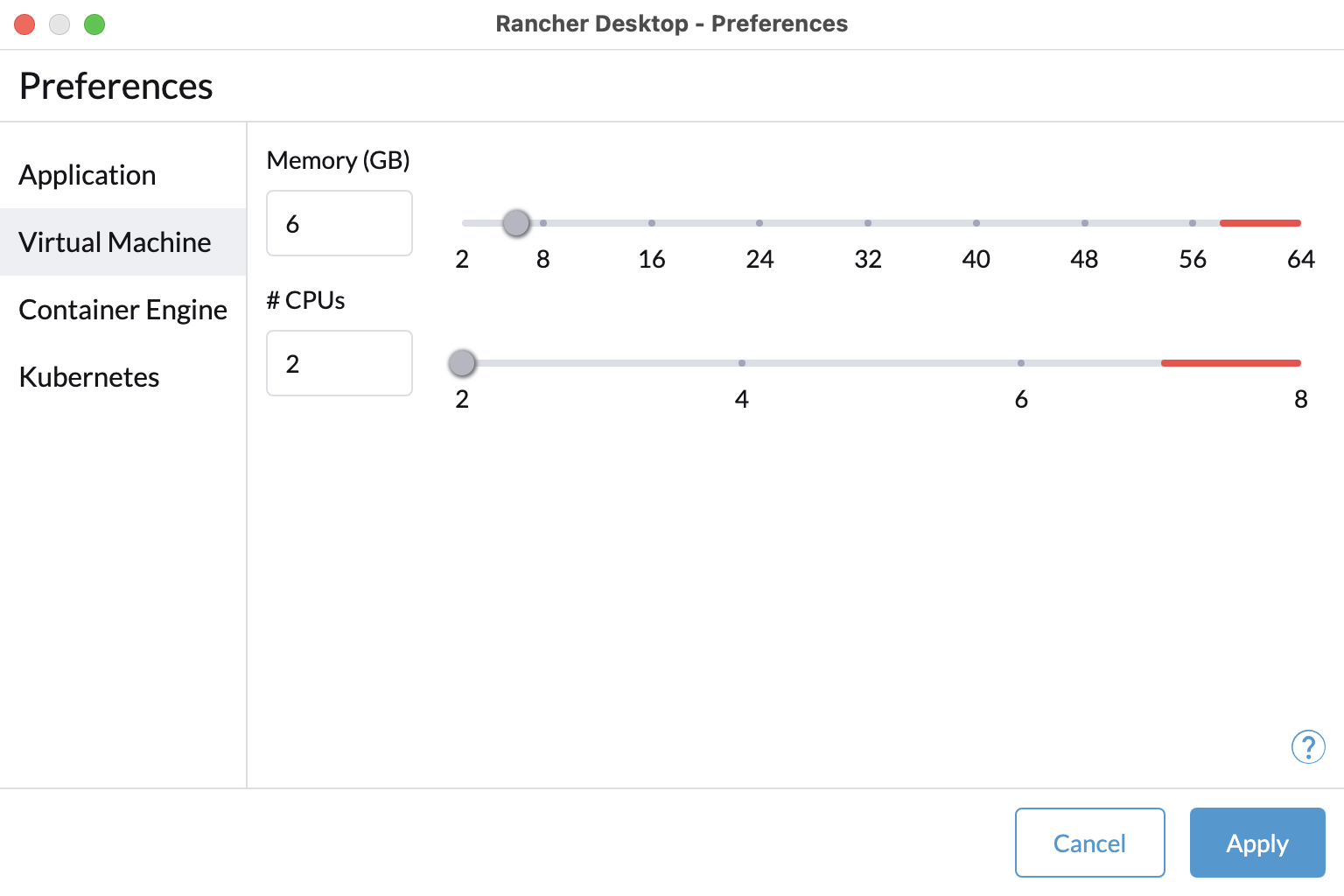1344x896 pixels.
Task: Set memory slider to the 48 mark
Action: click(x=1084, y=223)
